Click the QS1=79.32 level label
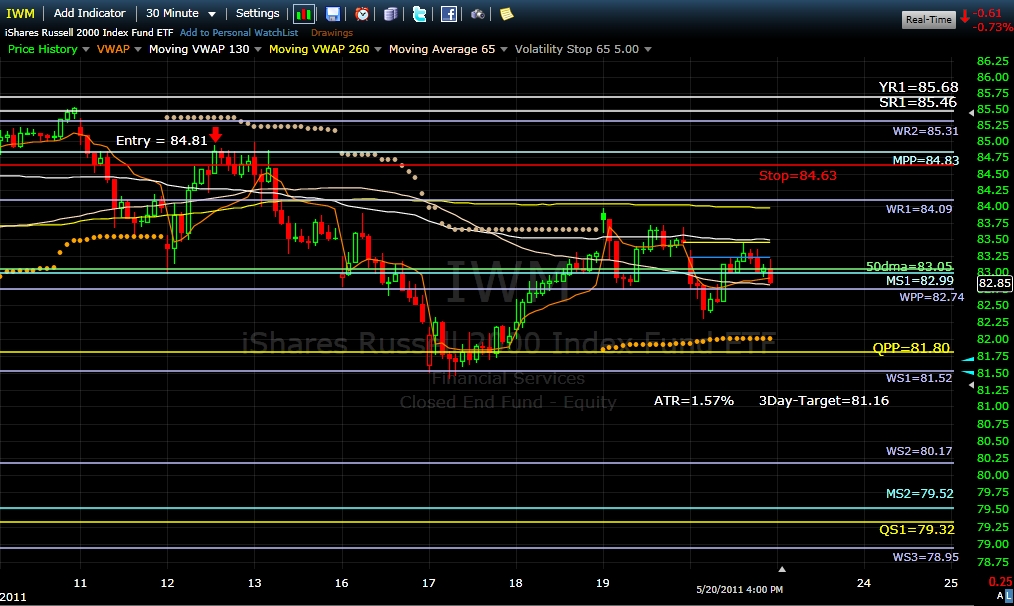Screen dimensions: 1014x606 tap(916, 529)
